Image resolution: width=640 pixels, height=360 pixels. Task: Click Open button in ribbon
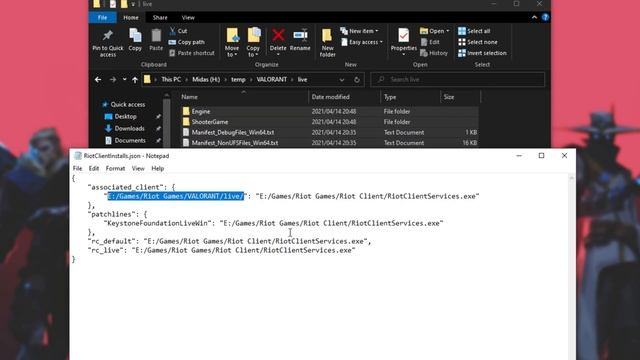click(434, 31)
